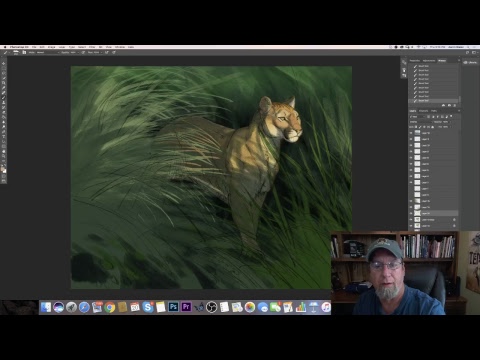Select the highlighted Brush Tool history state
Image resolution: width=480 pixels, height=360 pixels.
434,100
